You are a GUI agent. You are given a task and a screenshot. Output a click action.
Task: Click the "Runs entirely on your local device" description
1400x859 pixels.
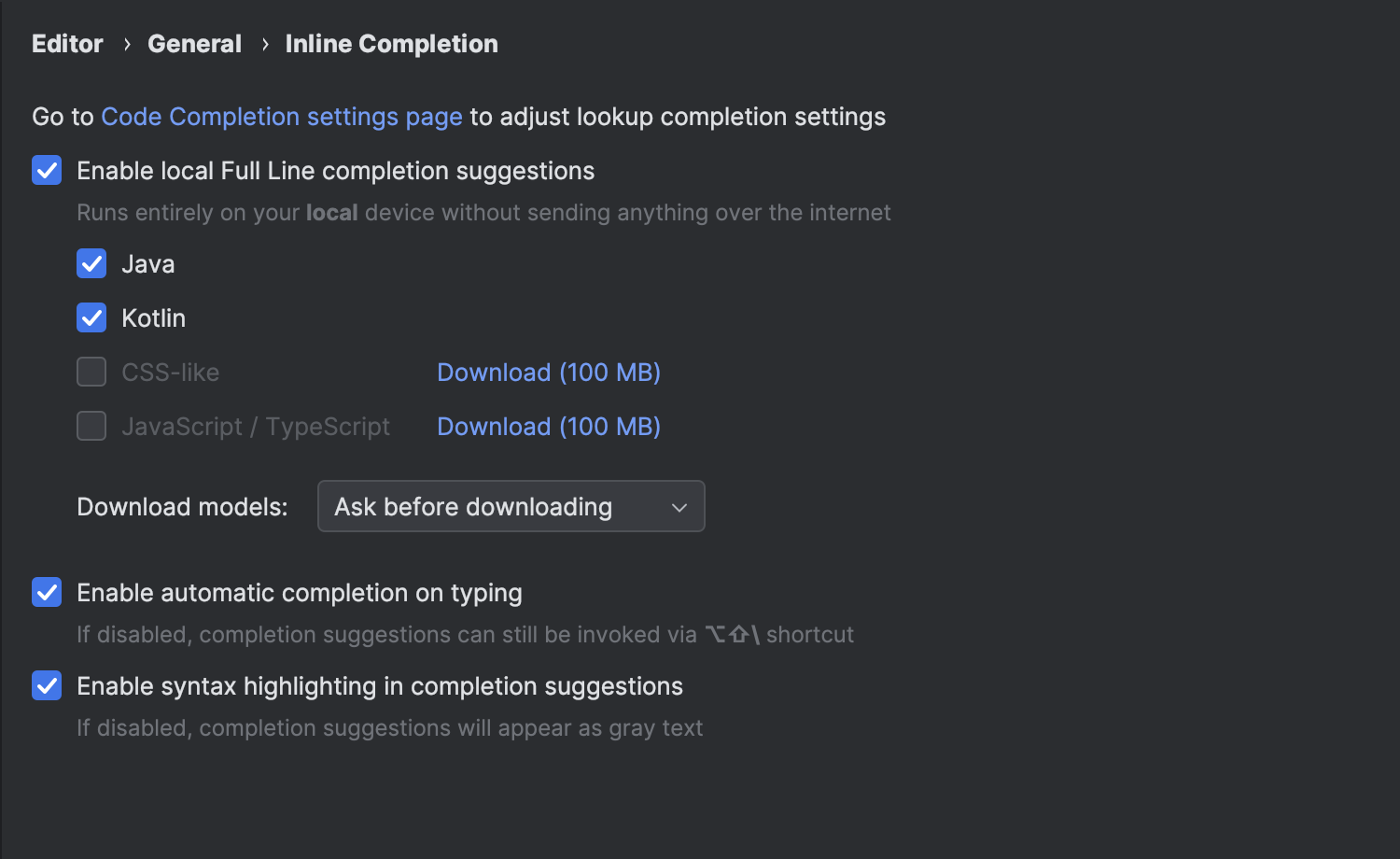click(x=483, y=213)
